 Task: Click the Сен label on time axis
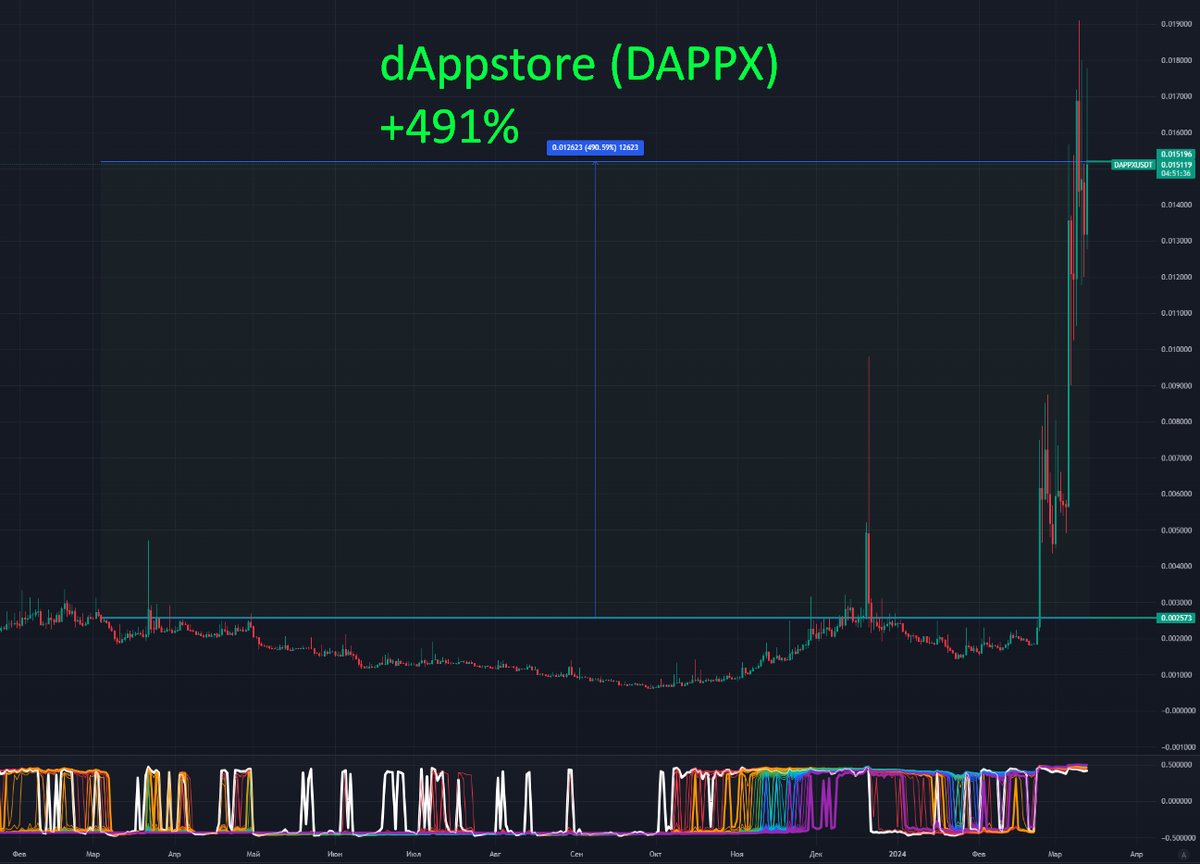[x=577, y=854]
